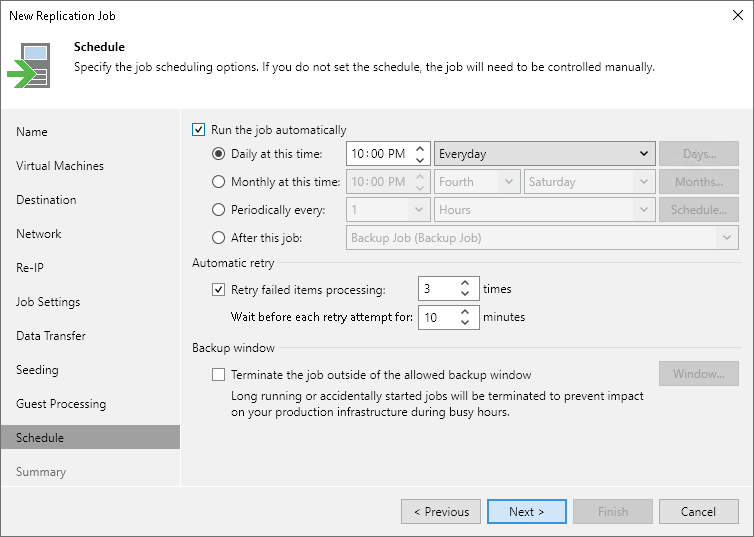Disable Retry failed items processing
Image resolution: width=754 pixels, height=537 pixels.
coord(219,290)
